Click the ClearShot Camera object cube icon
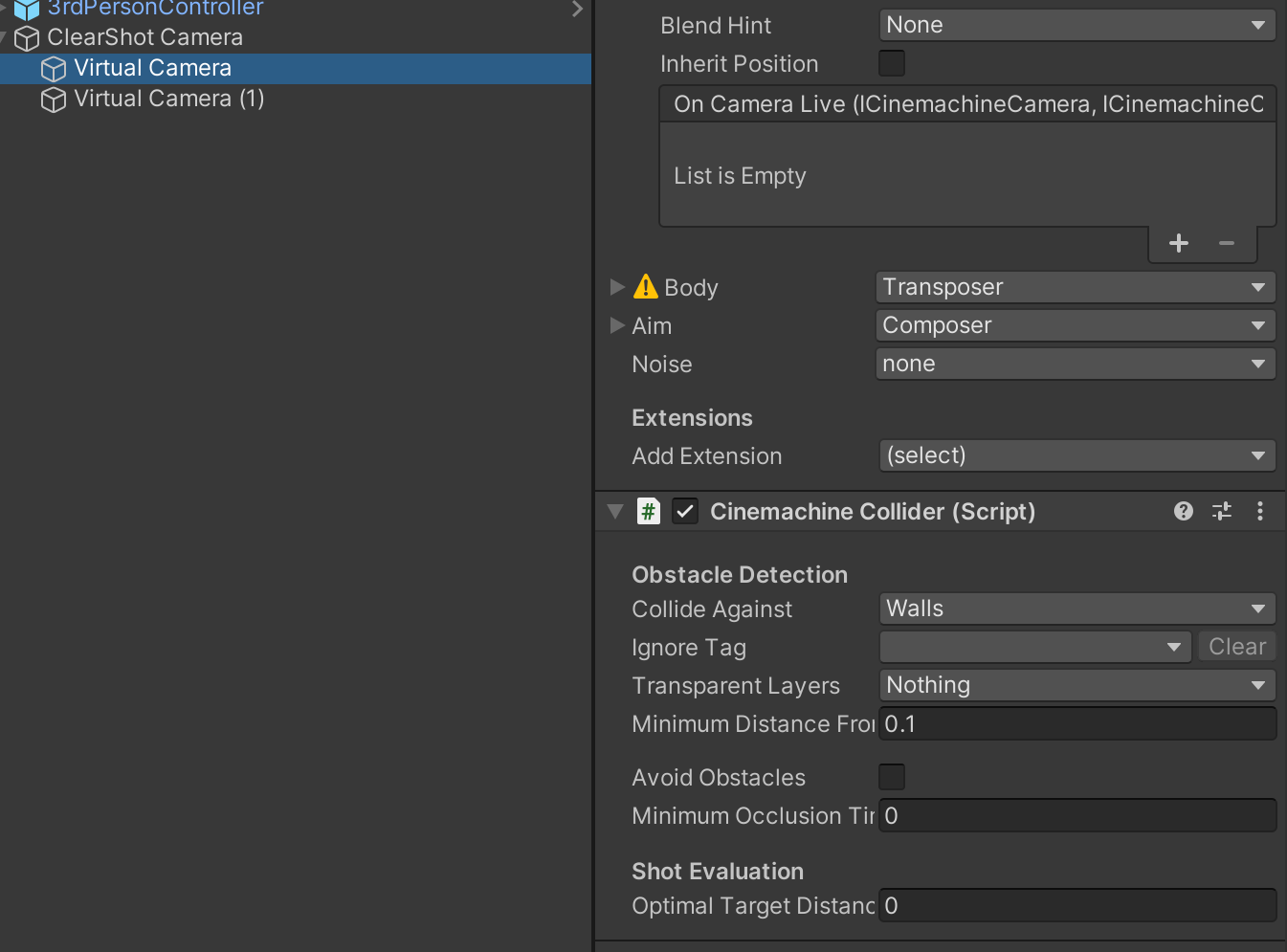1287x952 pixels. [x=27, y=38]
